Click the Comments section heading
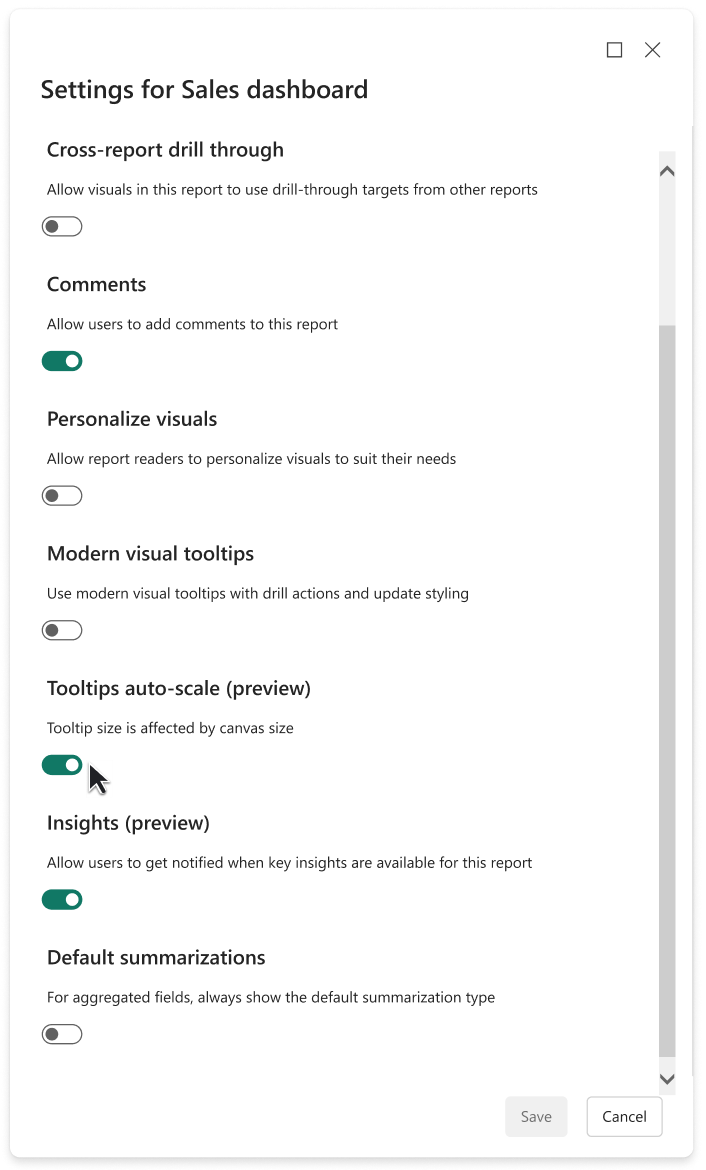706x1170 pixels. coord(97,285)
